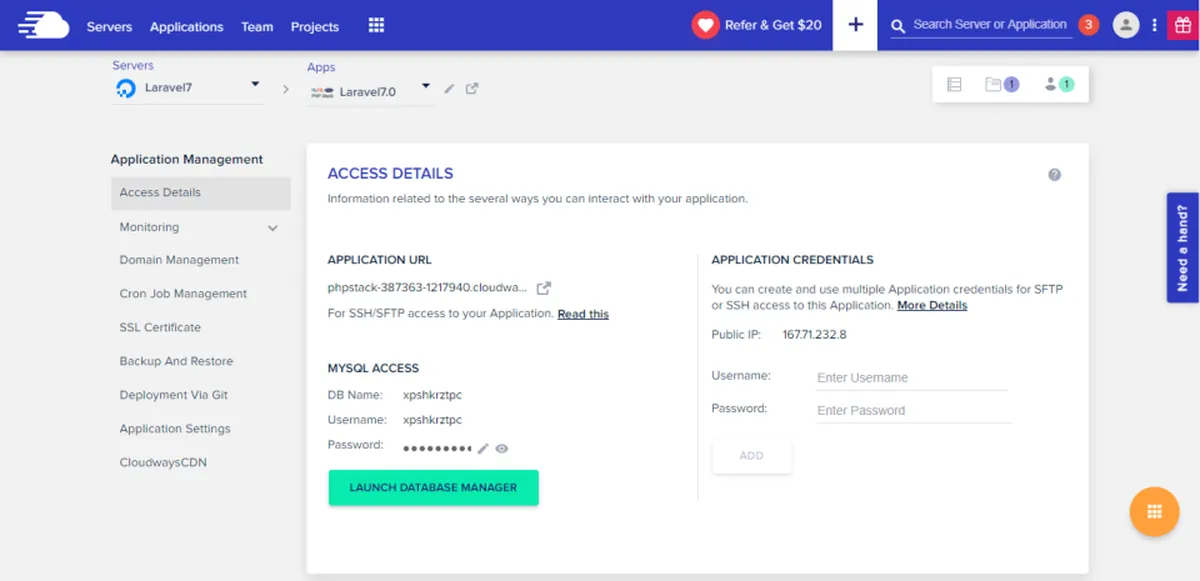Show MySQL password with eye icon
The height and width of the screenshot is (581, 1200).
tap(502, 449)
